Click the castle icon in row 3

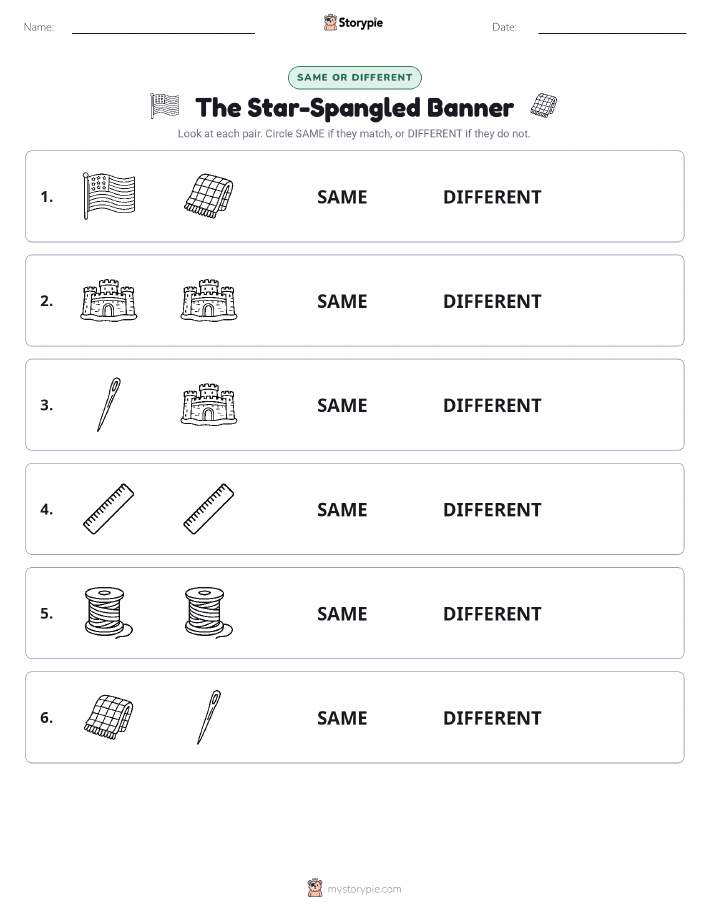click(x=209, y=405)
